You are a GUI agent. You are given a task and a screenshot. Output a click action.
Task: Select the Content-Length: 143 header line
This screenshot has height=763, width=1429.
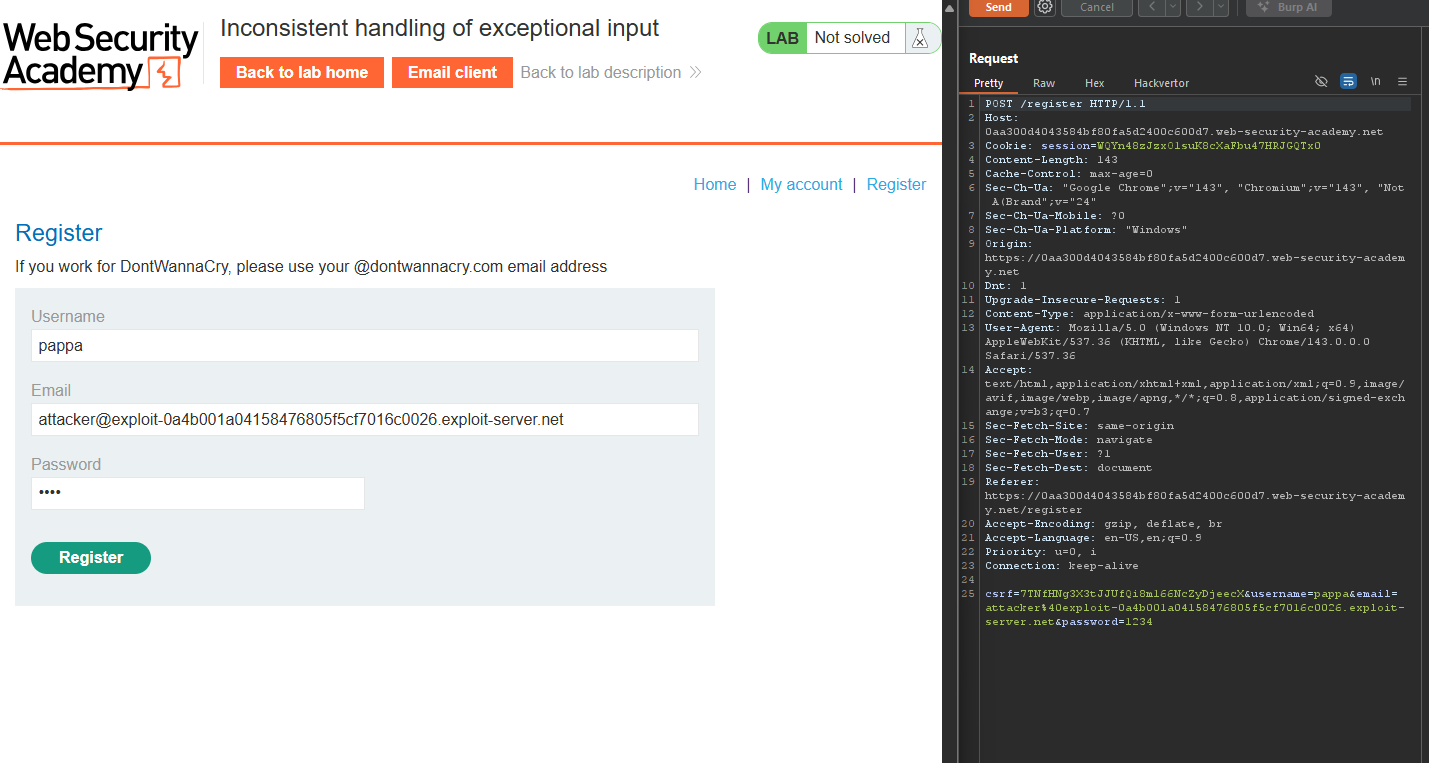pos(1051,160)
